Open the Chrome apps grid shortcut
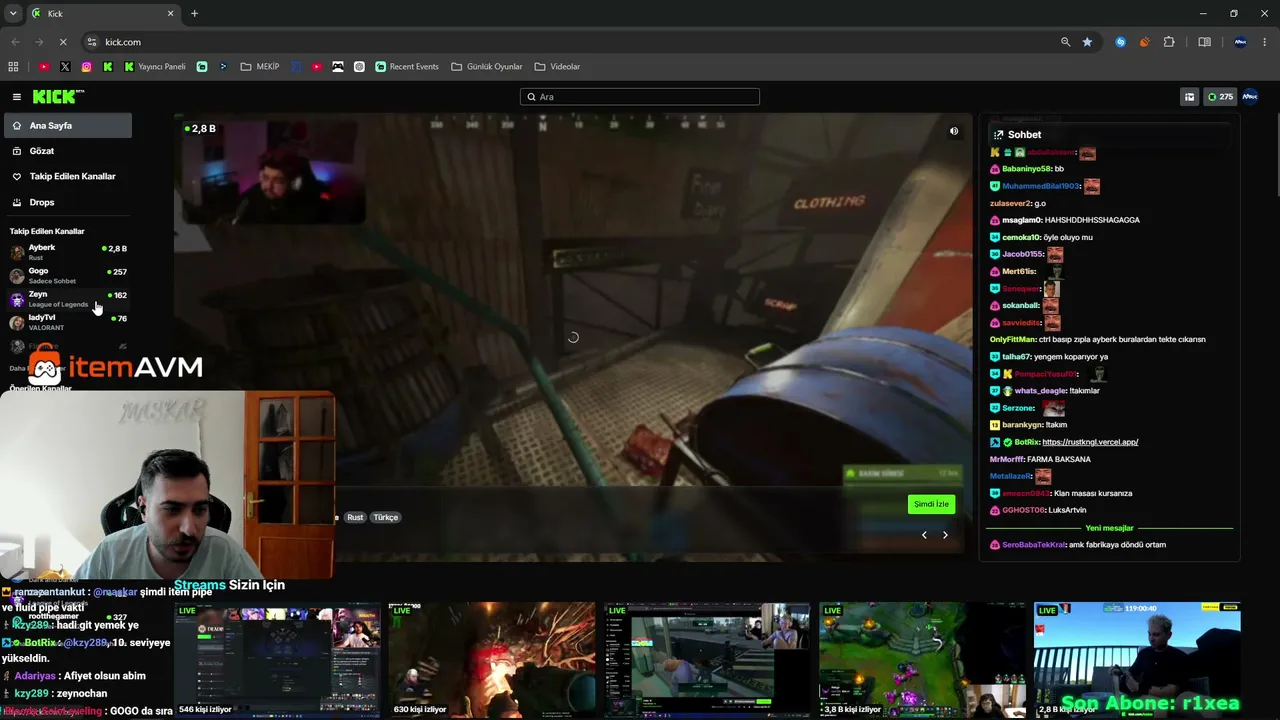The image size is (1280, 720). pyautogui.click(x=13, y=67)
